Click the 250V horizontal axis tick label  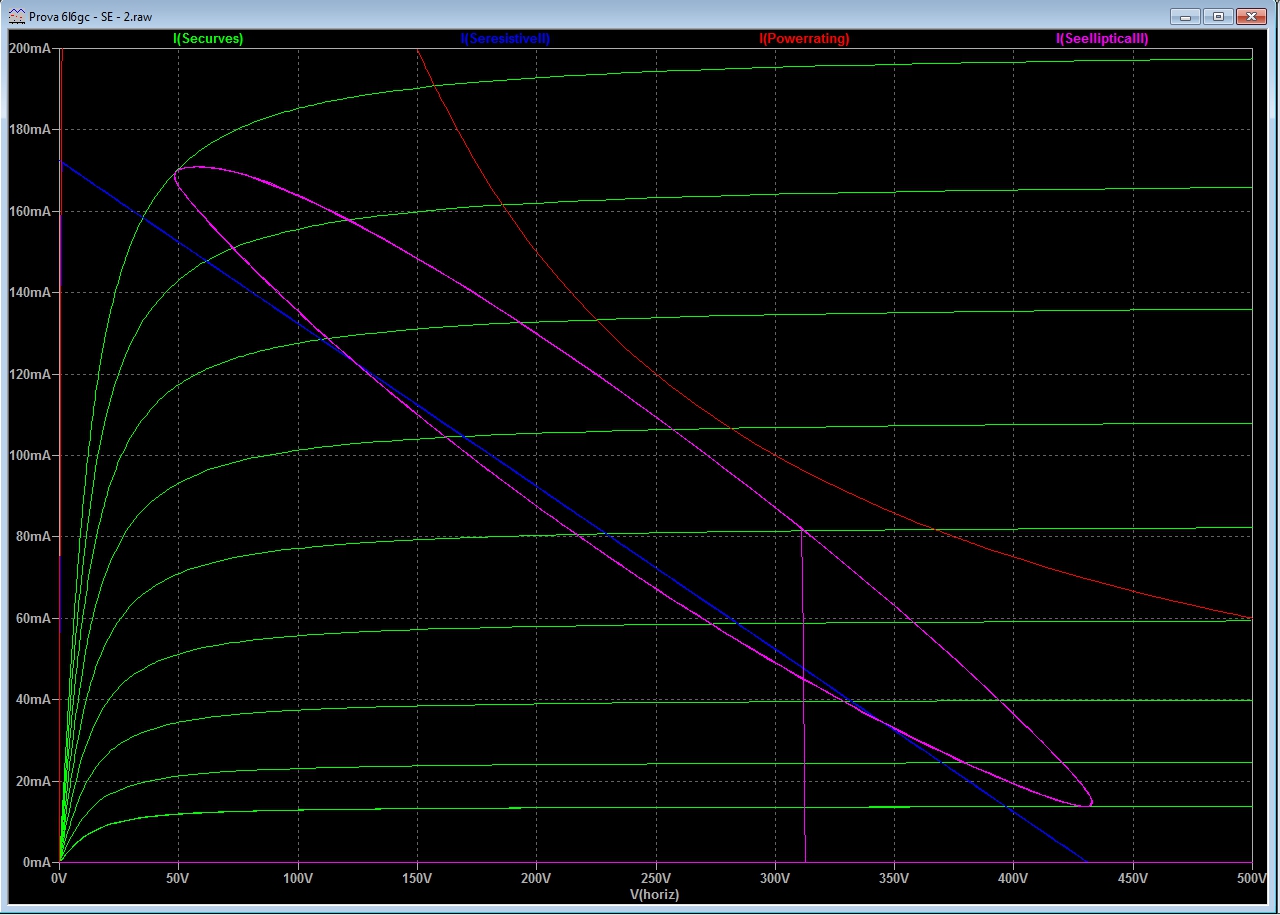click(655, 879)
